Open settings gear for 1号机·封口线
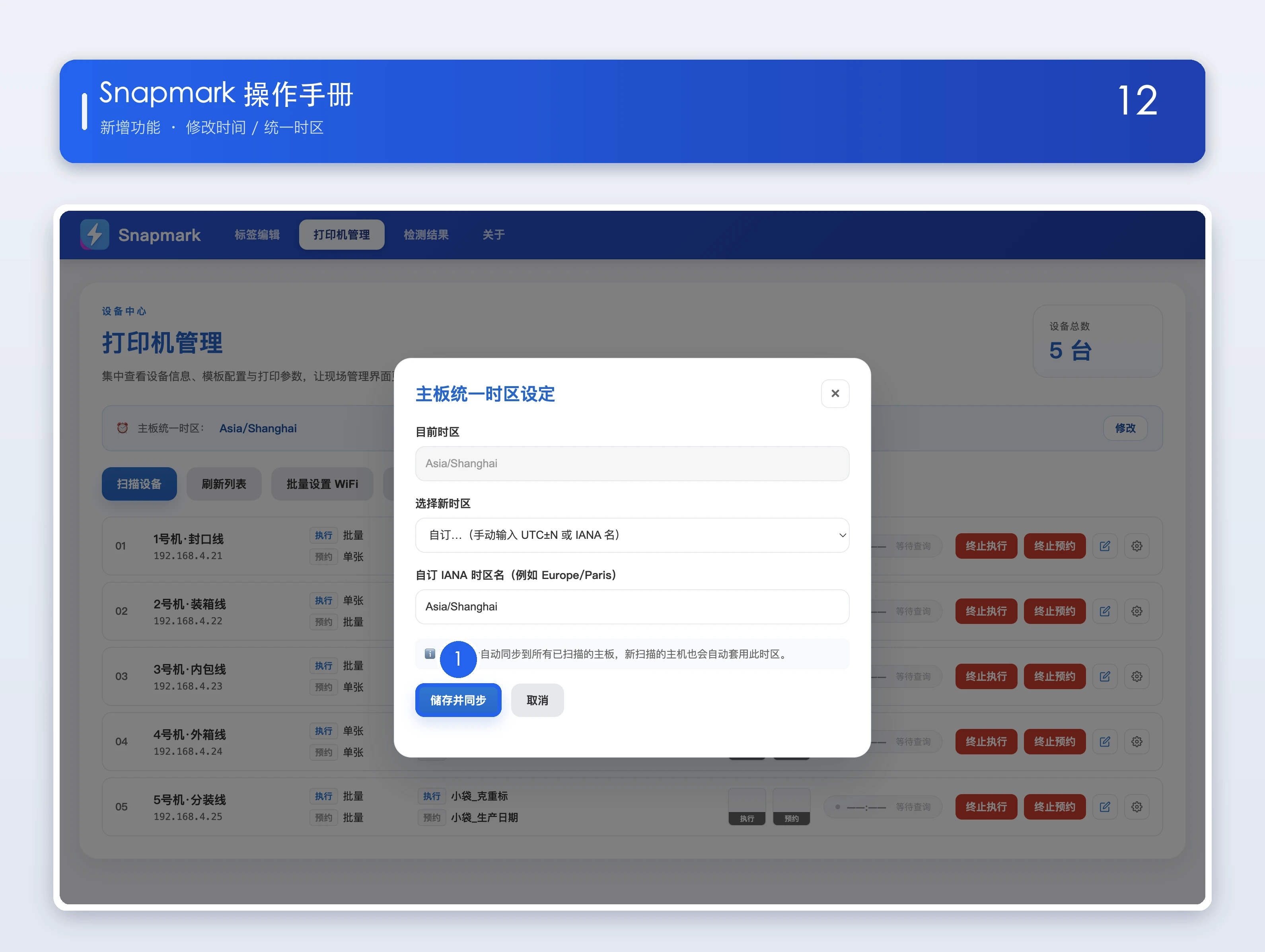This screenshot has width=1265, height=952. coord(1137,546)
